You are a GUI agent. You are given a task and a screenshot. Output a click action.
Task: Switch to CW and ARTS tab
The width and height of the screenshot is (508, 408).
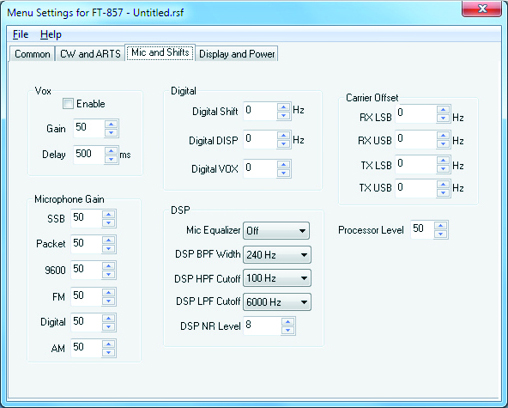(90, 54)
